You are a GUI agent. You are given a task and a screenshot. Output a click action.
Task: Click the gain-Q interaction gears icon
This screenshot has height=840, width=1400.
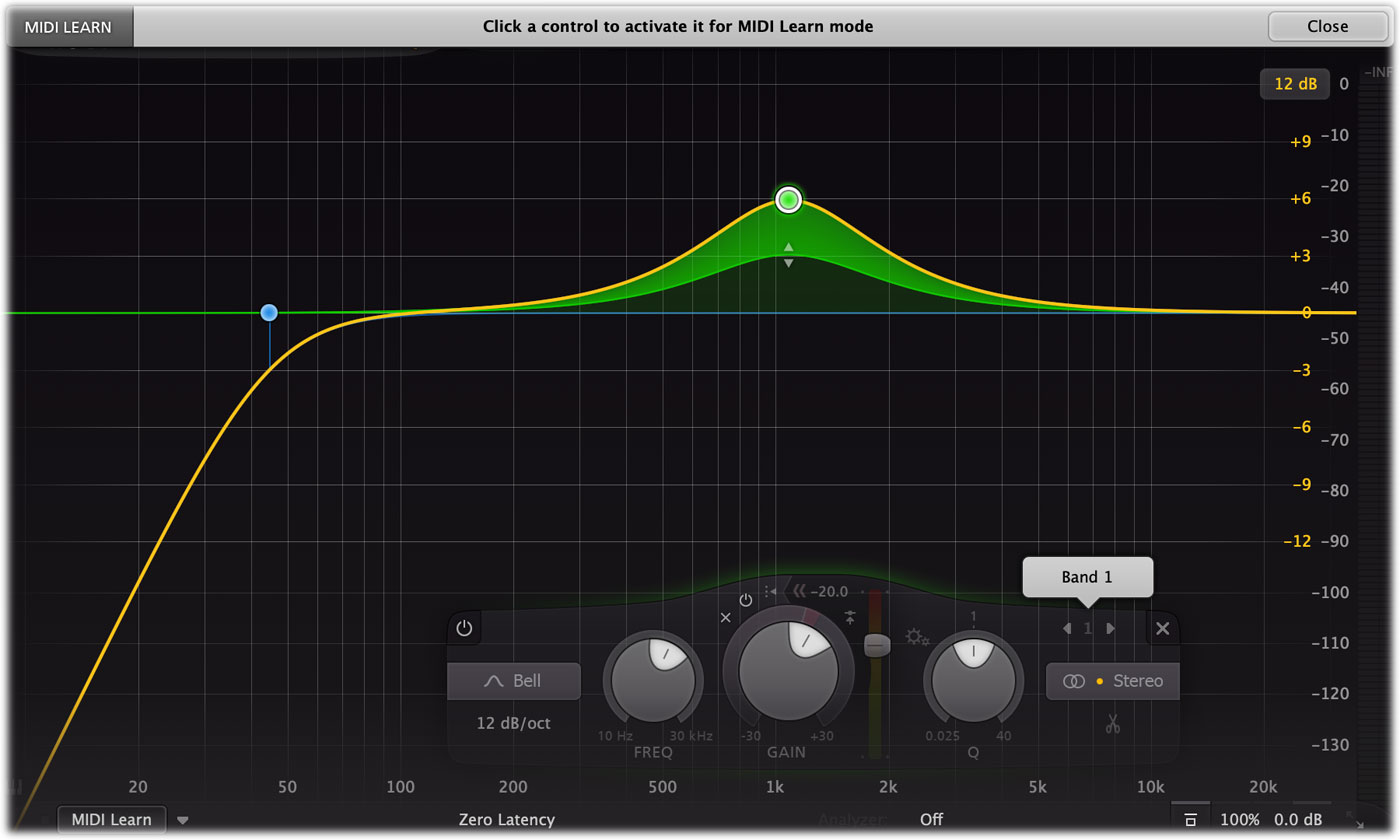pos(917,637)
